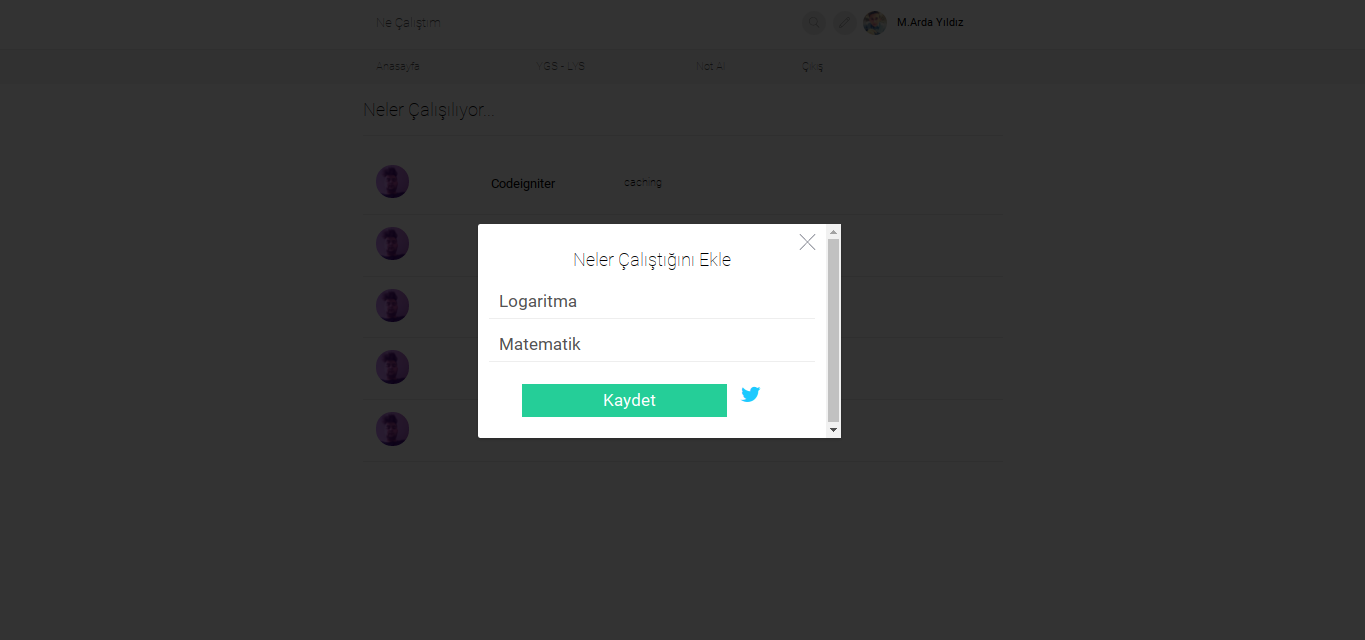Click the M.Arda Yıldız username
The image size is (1365, 640).
click(930, 22)
